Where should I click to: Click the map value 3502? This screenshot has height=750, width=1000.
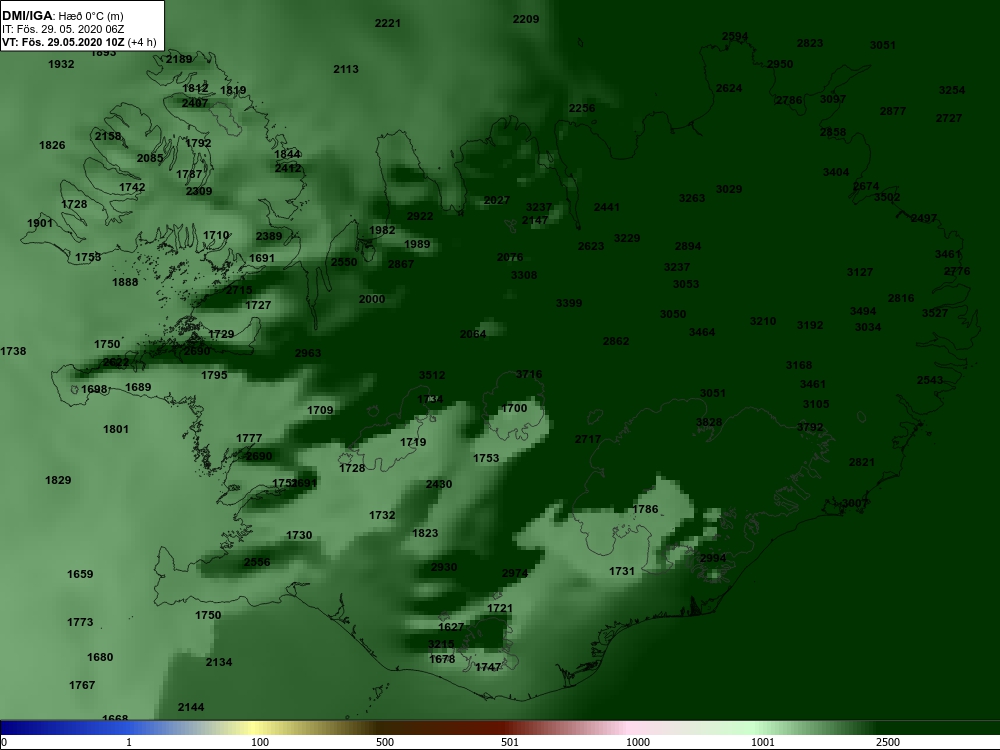887,197
